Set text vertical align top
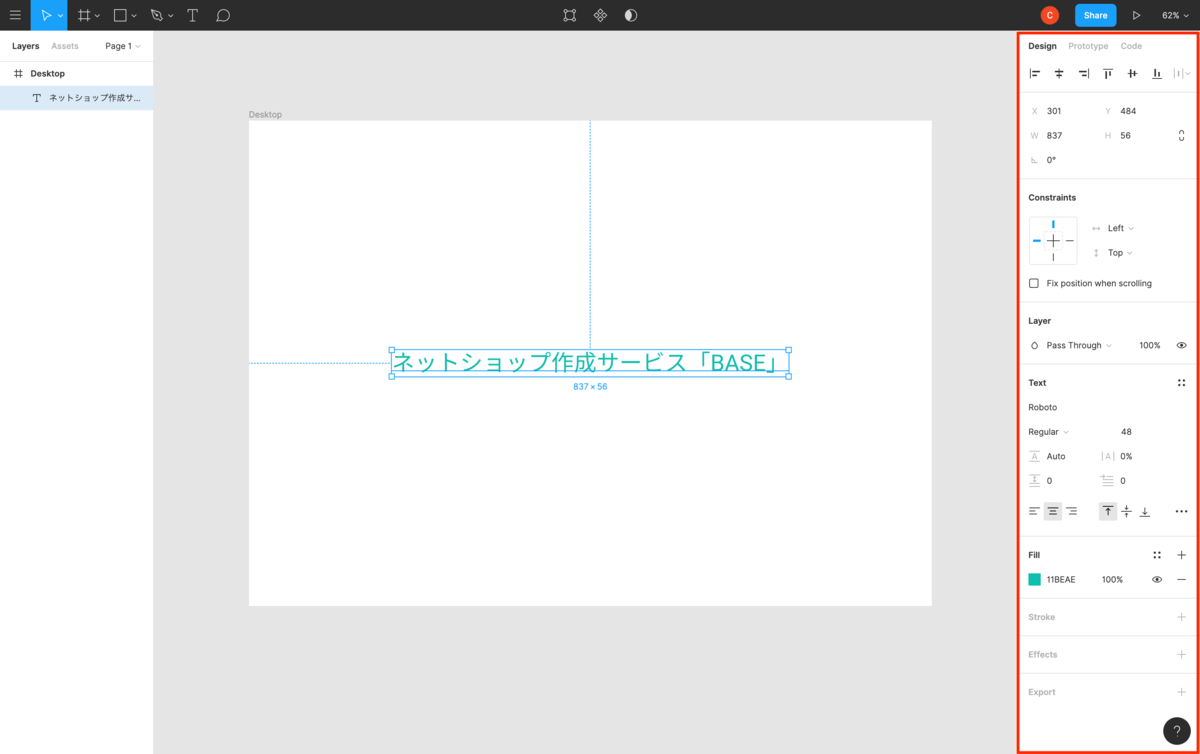The image size is (1200, 754). [x=1108, y=511]
